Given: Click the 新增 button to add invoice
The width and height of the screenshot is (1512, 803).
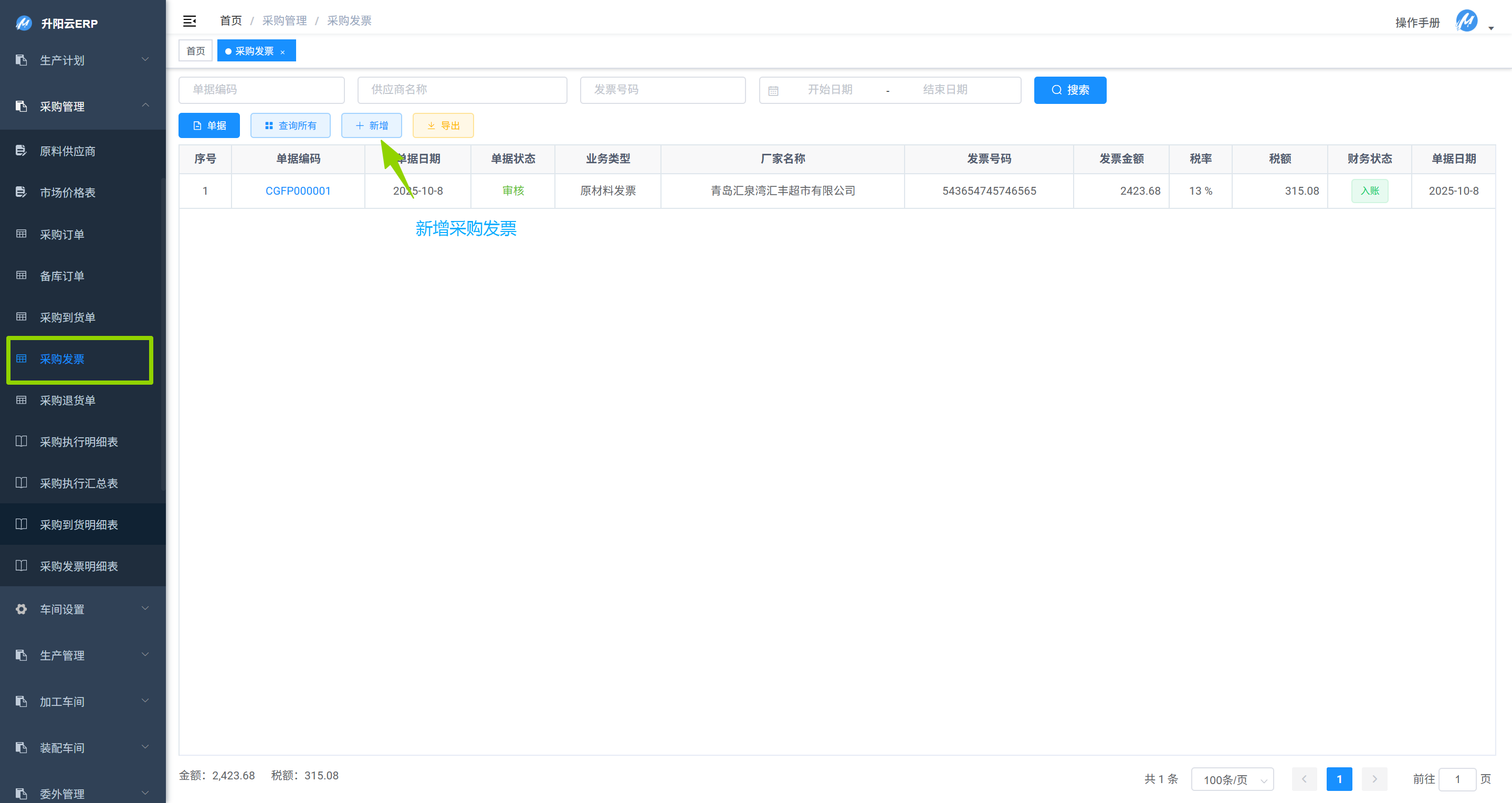Looking at the screenshot, I should pyautogui.click(x=371, y=125).
